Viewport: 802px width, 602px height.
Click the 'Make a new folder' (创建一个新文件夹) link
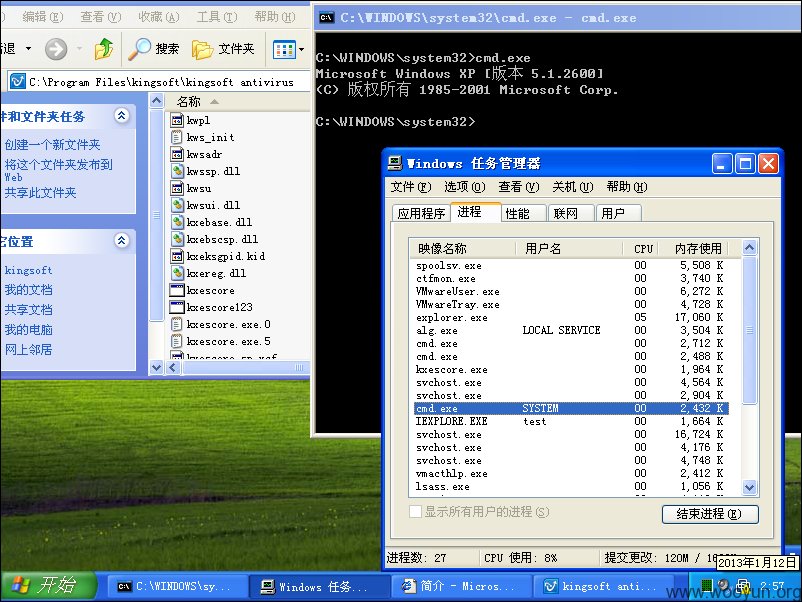click(x=52, y=145)
